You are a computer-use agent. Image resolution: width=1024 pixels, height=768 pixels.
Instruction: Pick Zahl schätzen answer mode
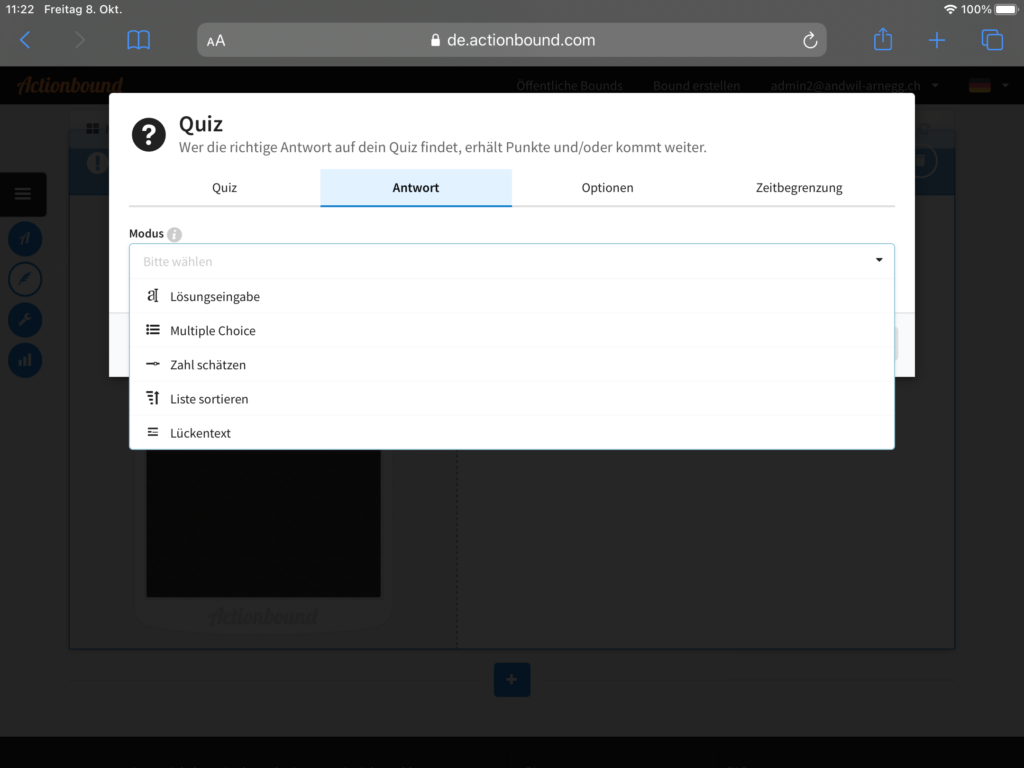click(x=207, y=365)
